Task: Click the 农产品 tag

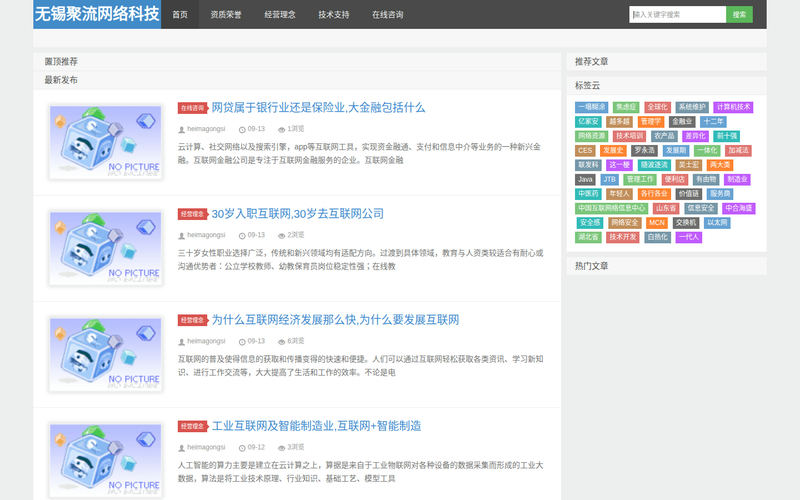Action: (664, 136)
